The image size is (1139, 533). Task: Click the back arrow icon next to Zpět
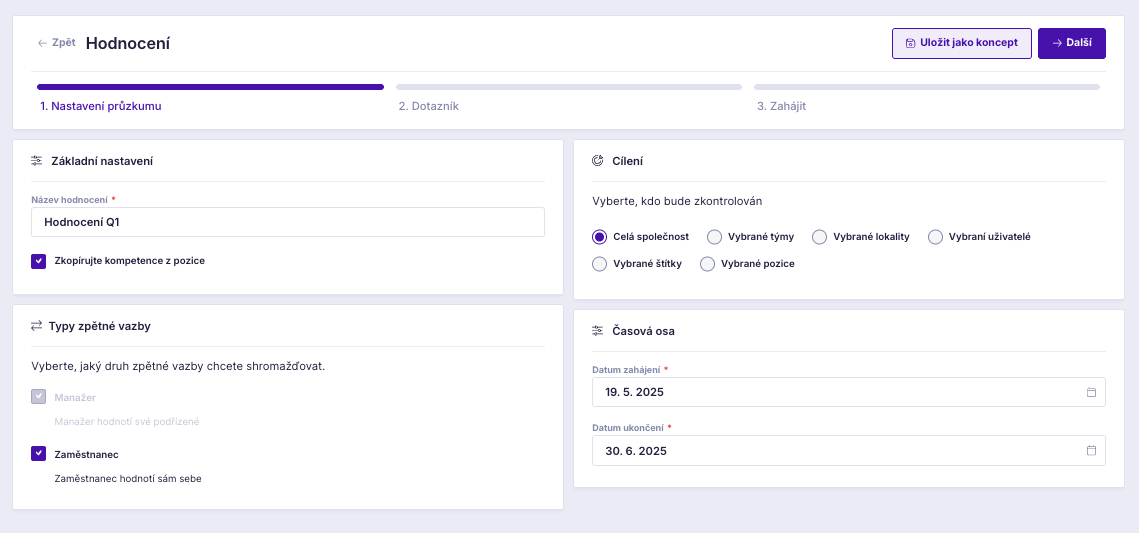click(x=42, y=43)
